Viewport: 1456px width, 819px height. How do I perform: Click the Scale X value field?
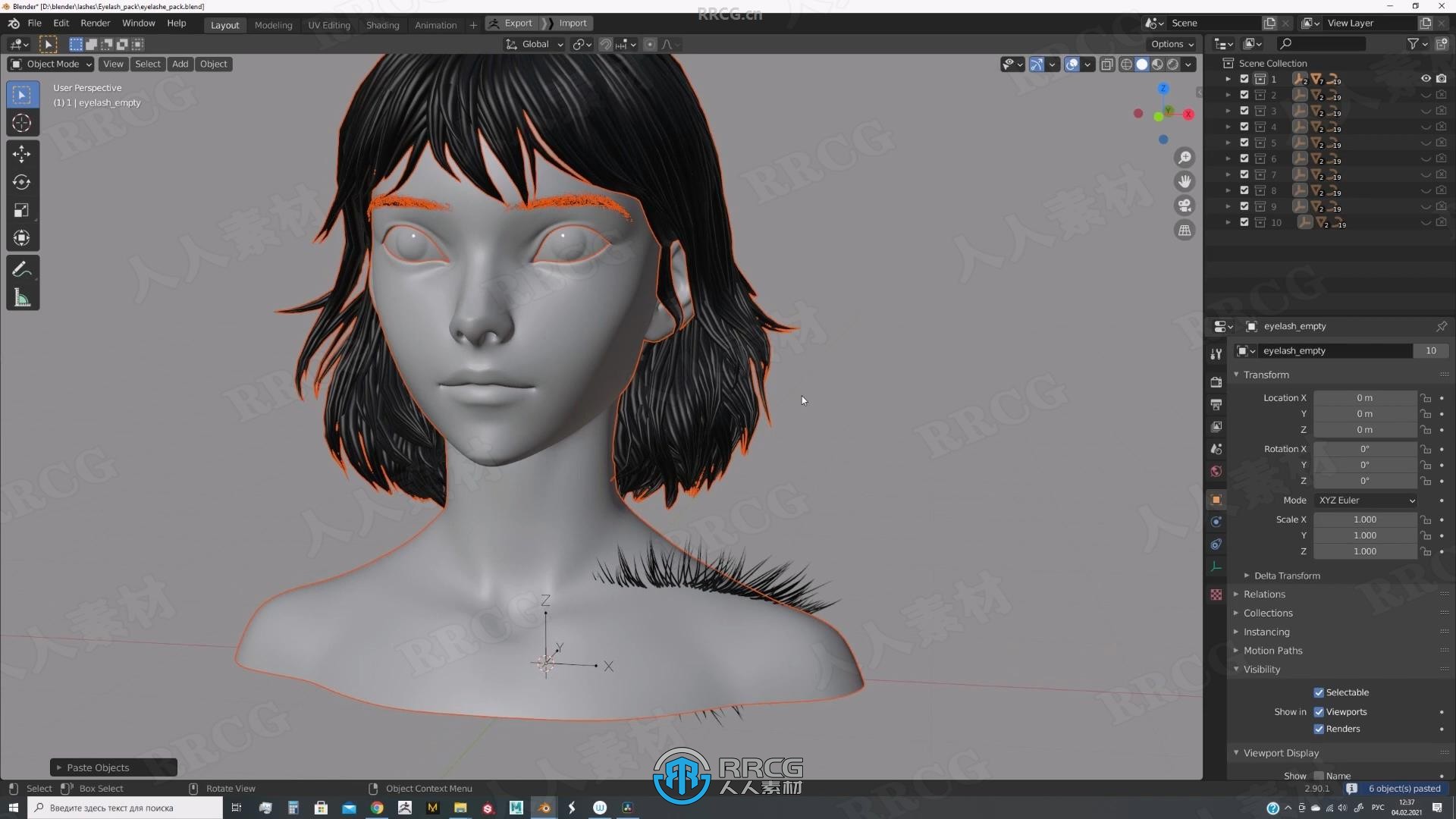(1364, 520)
